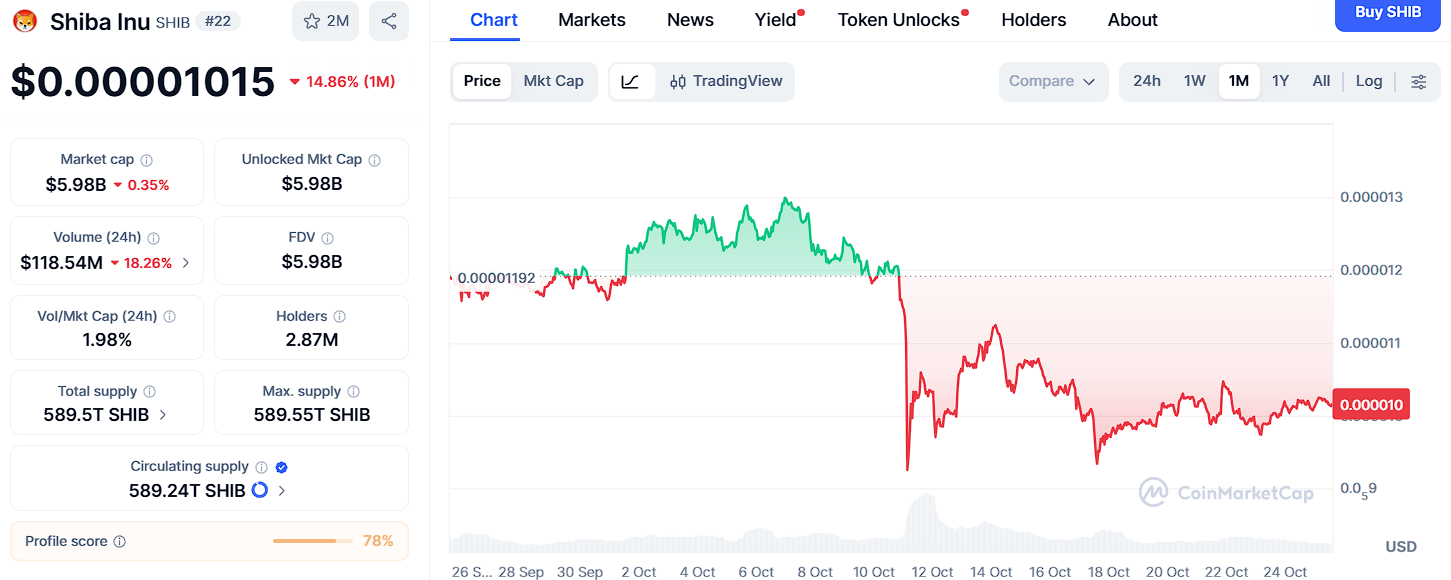The image size is (1451, 580).
Task: Expand the Volume (24h) details chevron
Action: point(186,263)
